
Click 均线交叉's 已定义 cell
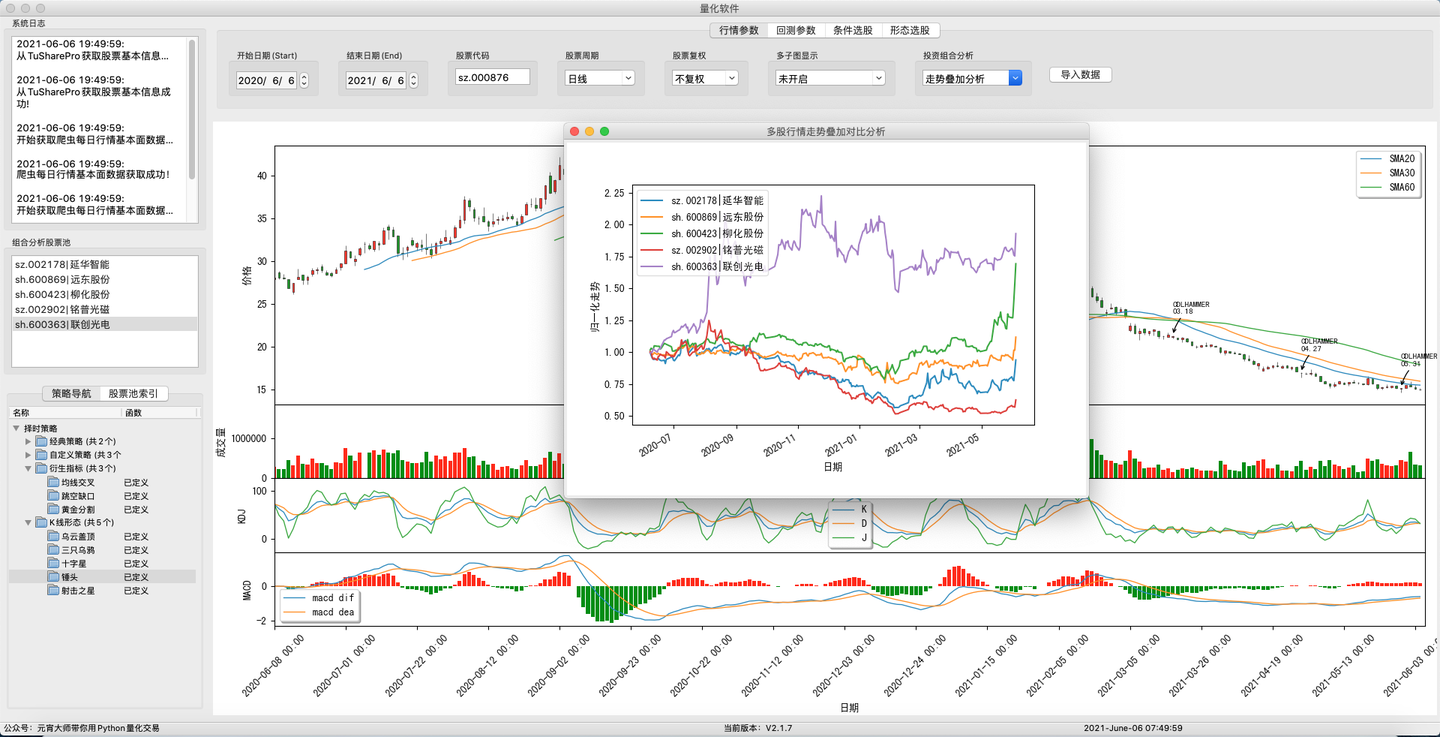136,482
